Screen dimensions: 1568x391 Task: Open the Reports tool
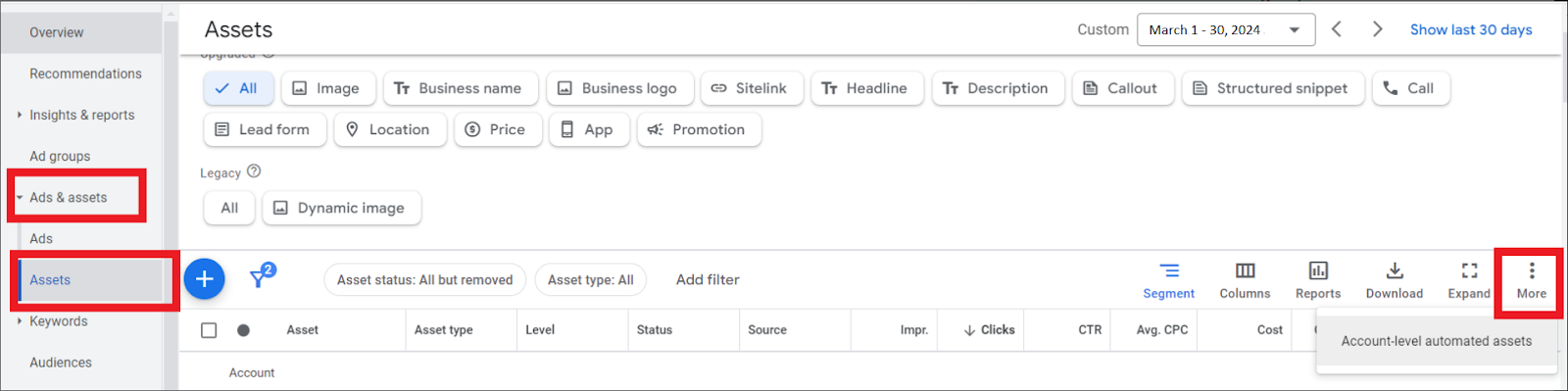1318,280
